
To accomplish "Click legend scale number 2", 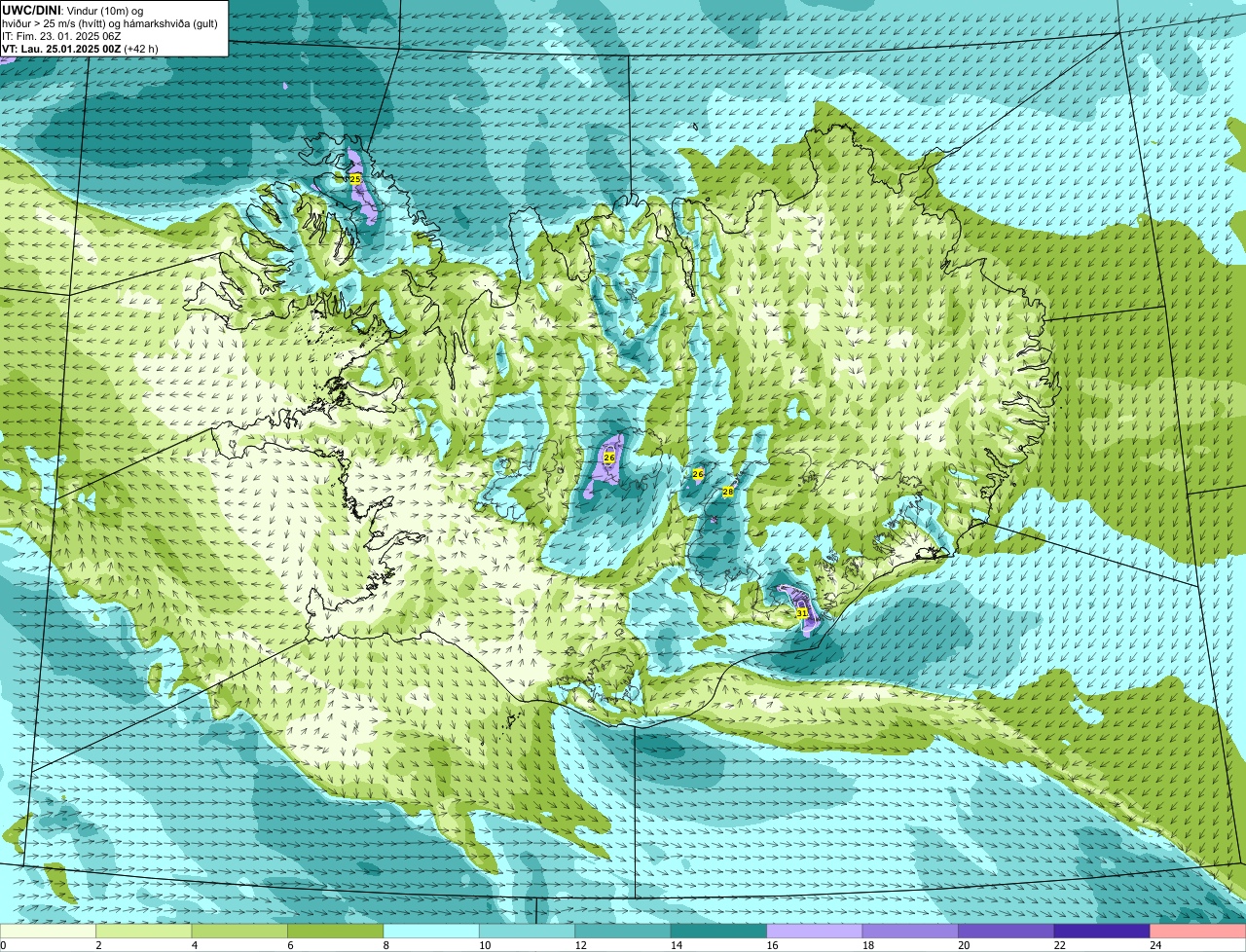I will click(98, 945).
